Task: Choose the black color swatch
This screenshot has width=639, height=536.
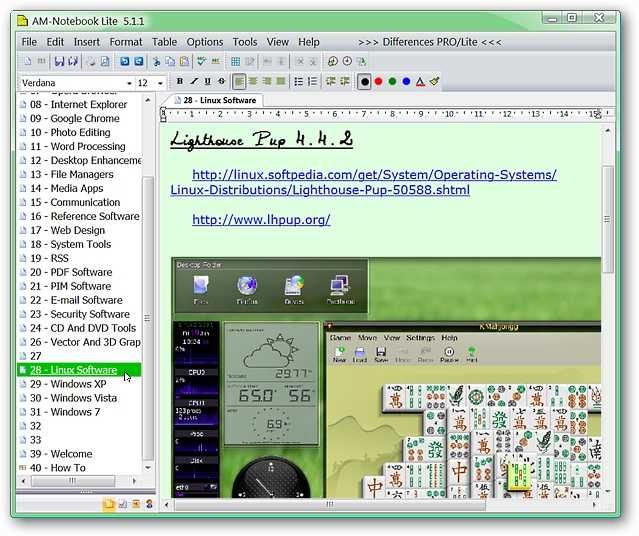Action: click(364, 82)
